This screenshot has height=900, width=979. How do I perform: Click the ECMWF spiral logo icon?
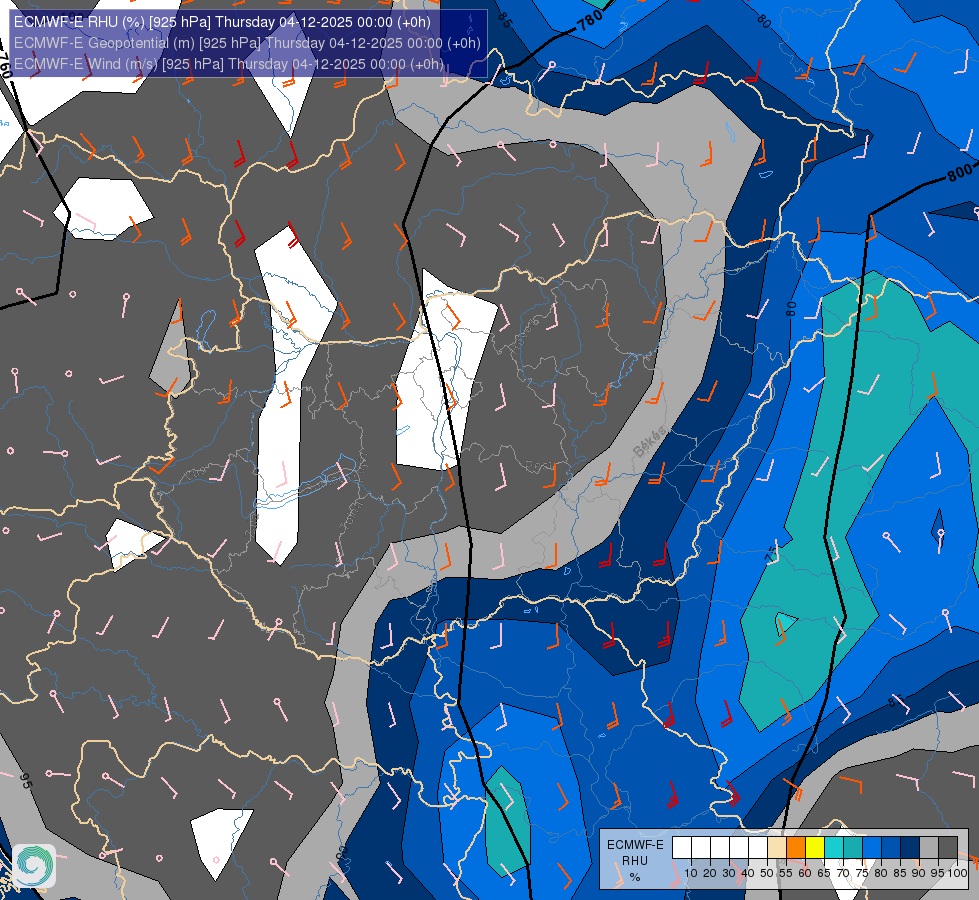click(x=34, y=866)
